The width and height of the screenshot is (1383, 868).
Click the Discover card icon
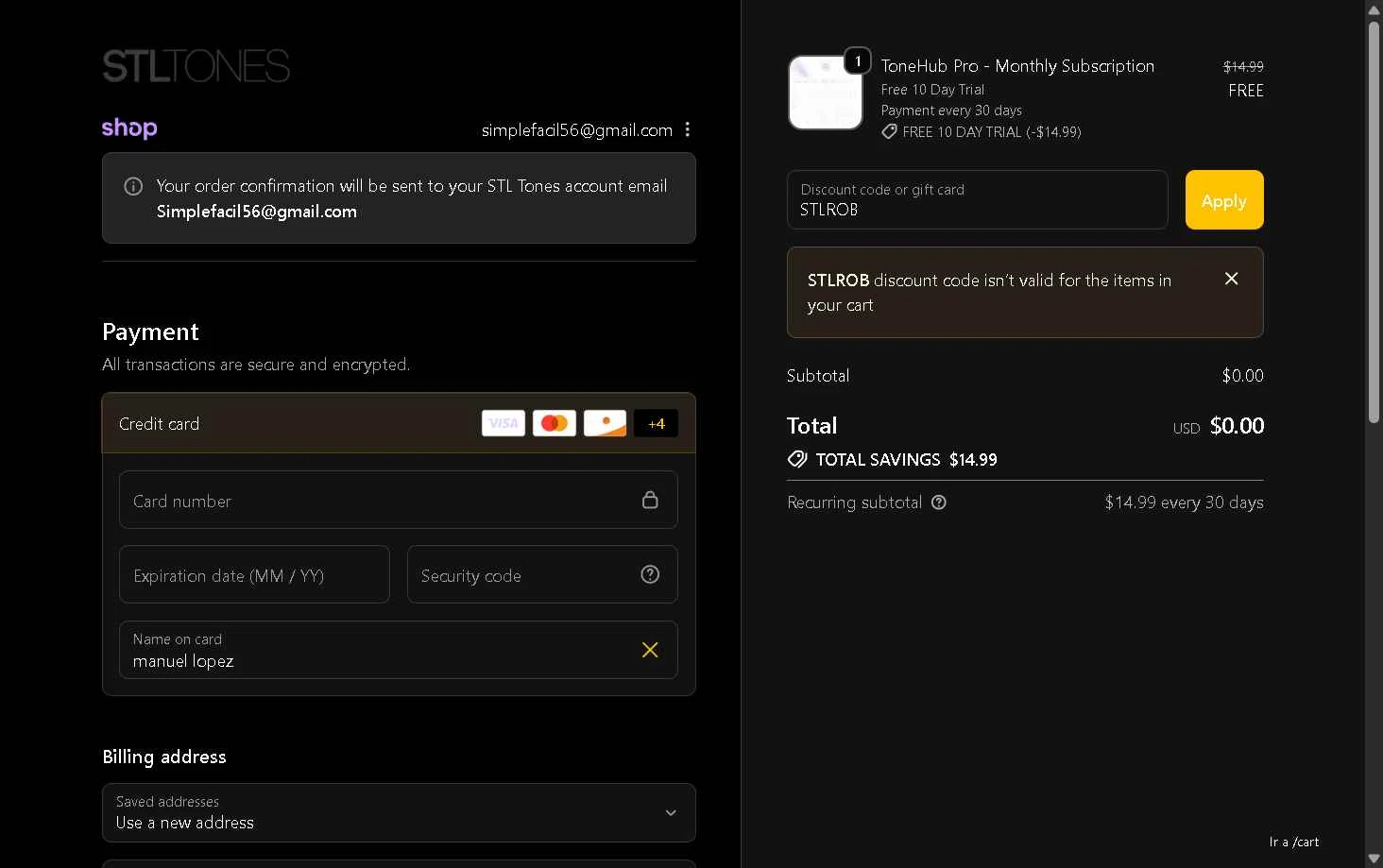605,423
